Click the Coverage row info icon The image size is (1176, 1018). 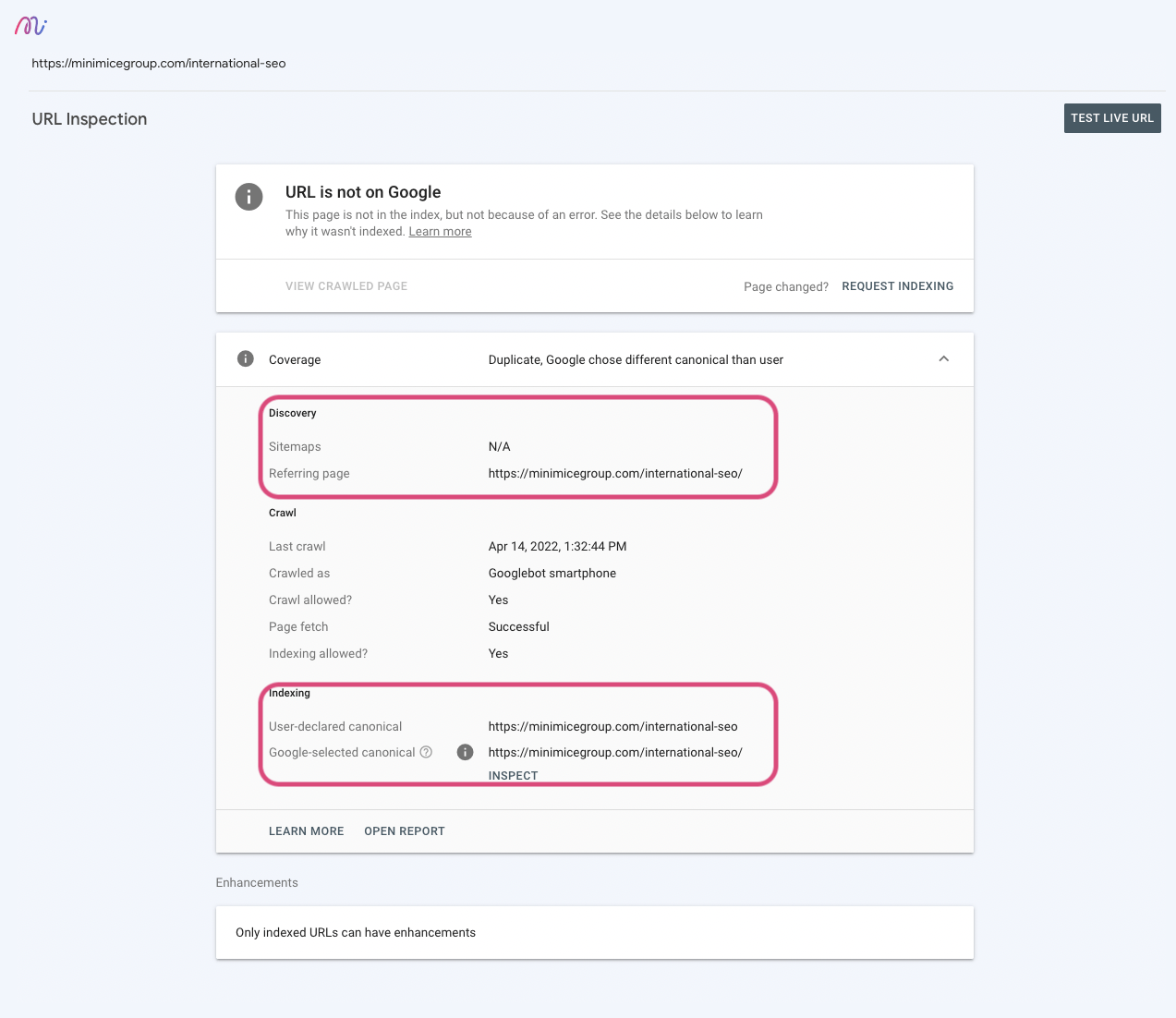(245, 358)
